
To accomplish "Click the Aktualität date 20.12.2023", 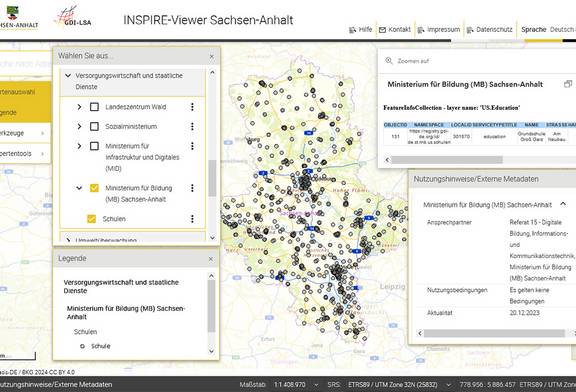I will click(524, 313).
